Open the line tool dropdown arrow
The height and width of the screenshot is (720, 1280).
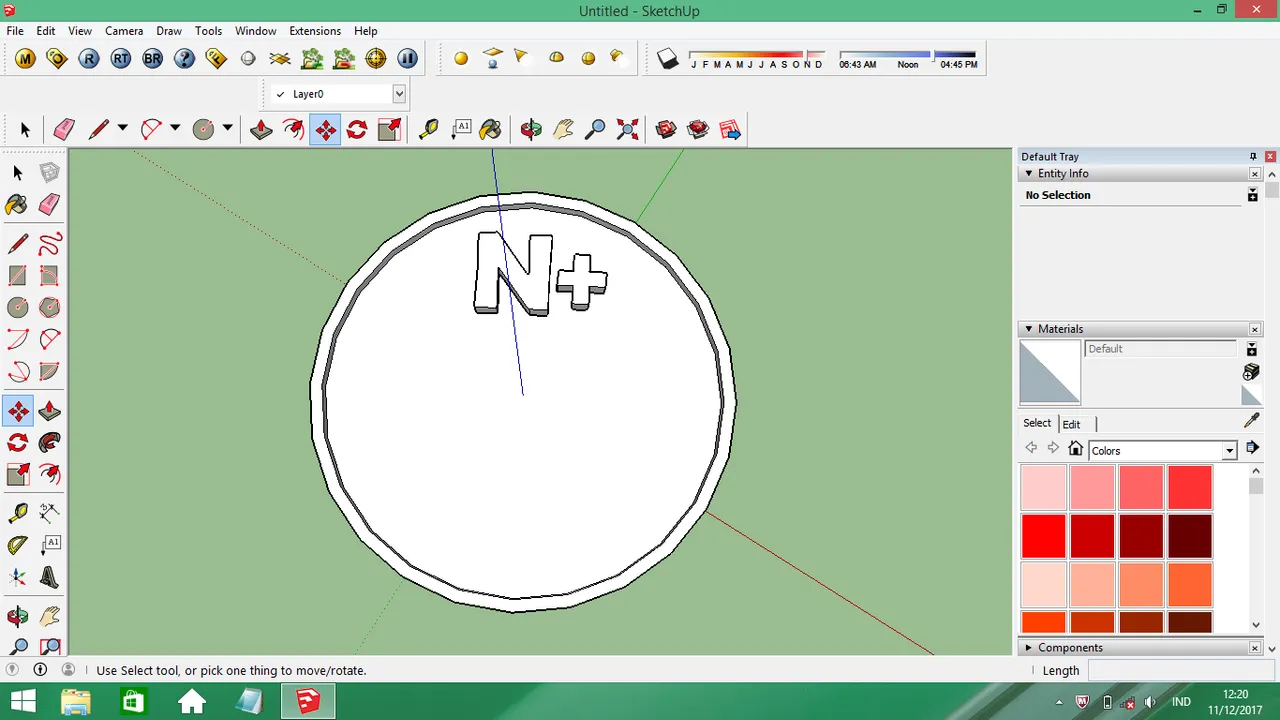click(x=122, y=128)
